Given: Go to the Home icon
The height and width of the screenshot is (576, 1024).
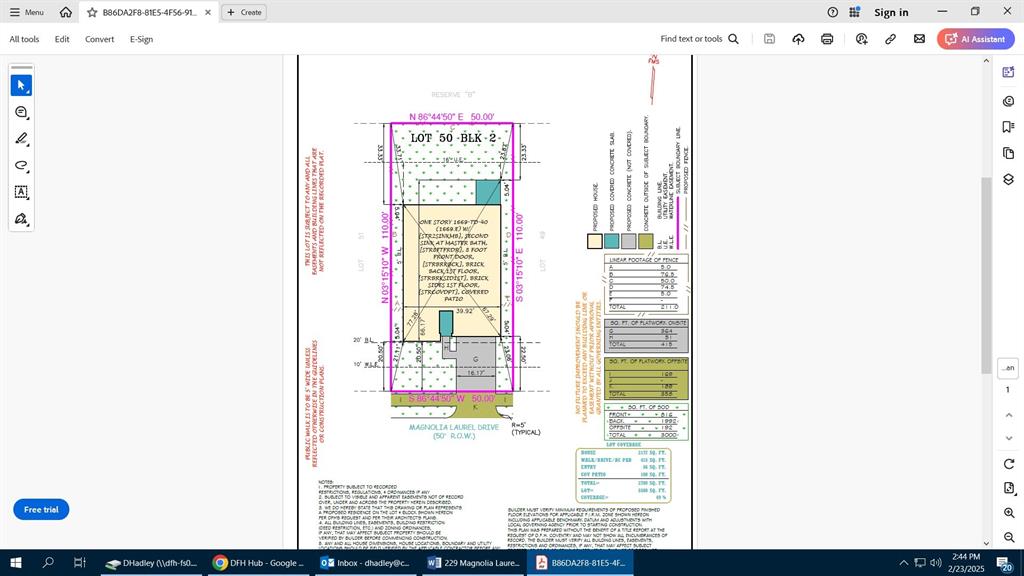Looking at the screenshot, I should [65, 12].
